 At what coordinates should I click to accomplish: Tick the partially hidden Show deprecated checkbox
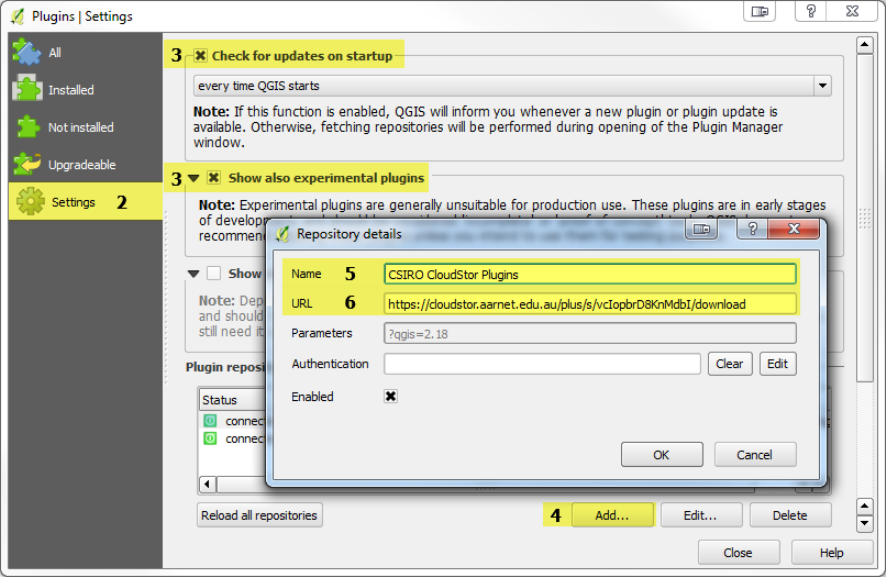pos(214,274)
